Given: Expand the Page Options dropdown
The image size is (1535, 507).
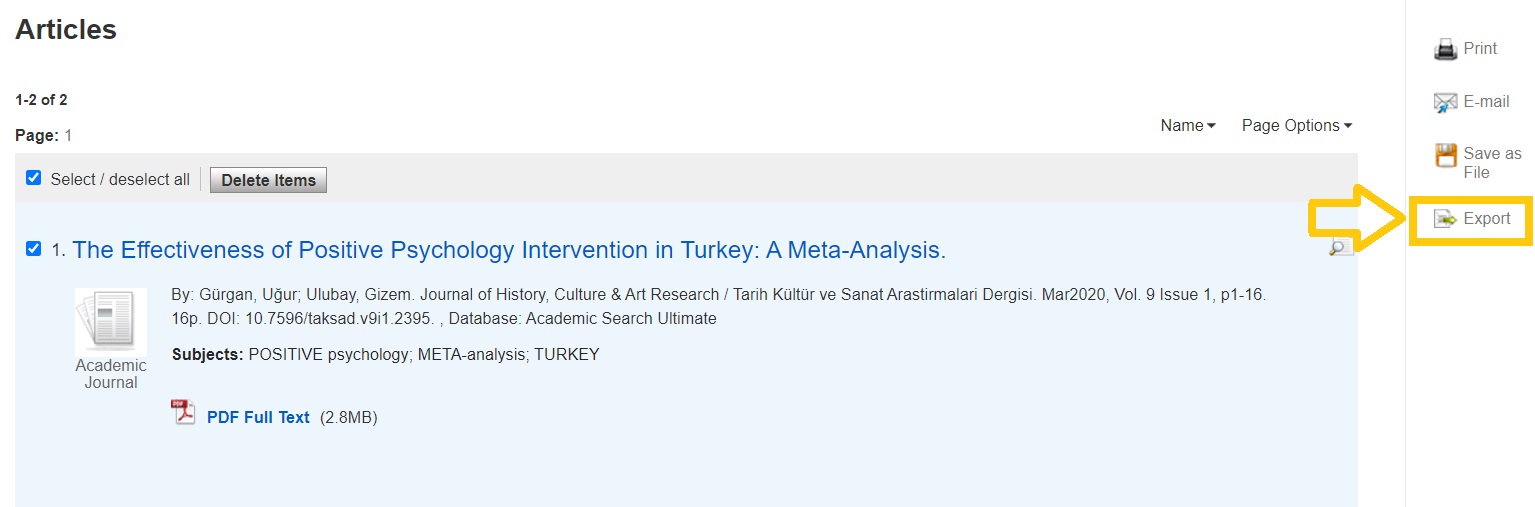Looking at the screenshot, I should click(1296, 126).
